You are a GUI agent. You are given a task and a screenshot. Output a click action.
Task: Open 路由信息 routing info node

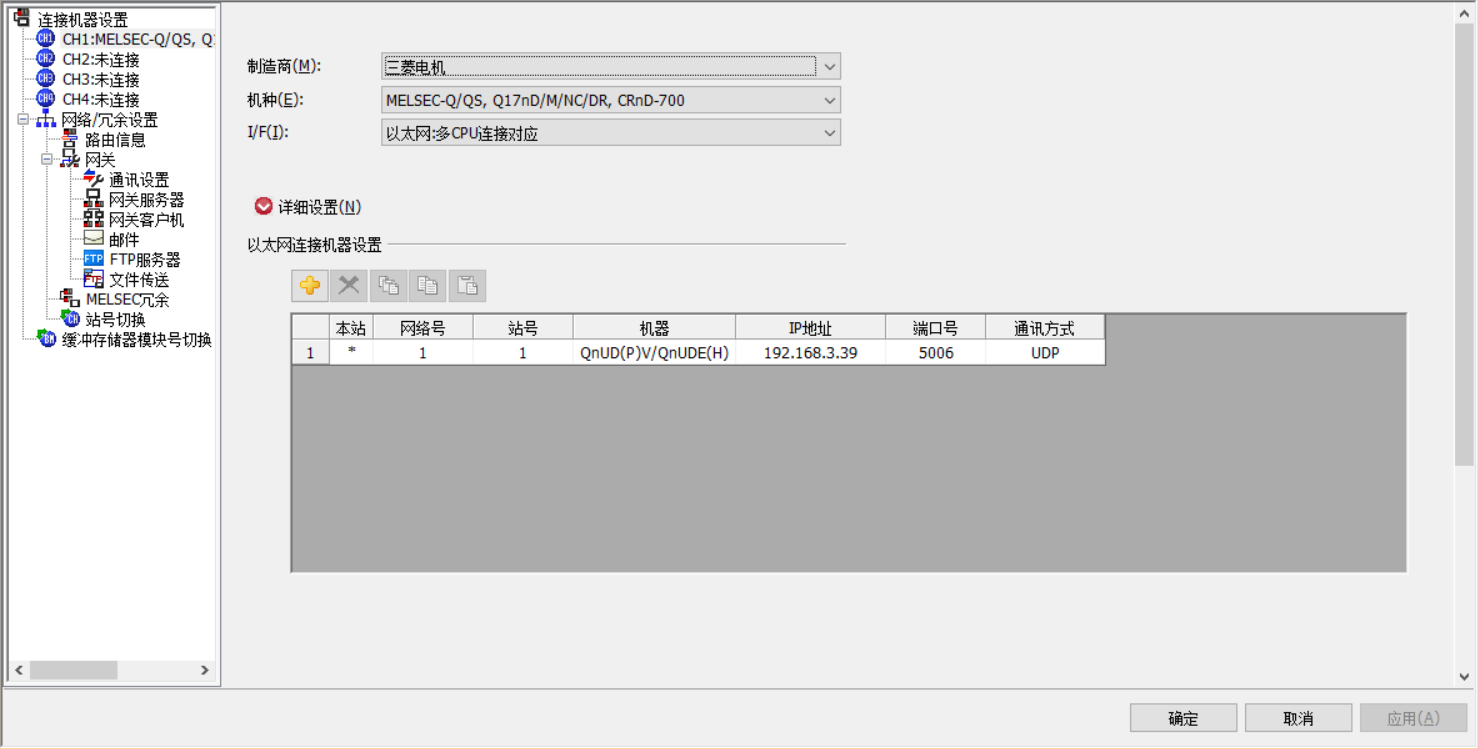pyautogui.click(x=115, y=140)
